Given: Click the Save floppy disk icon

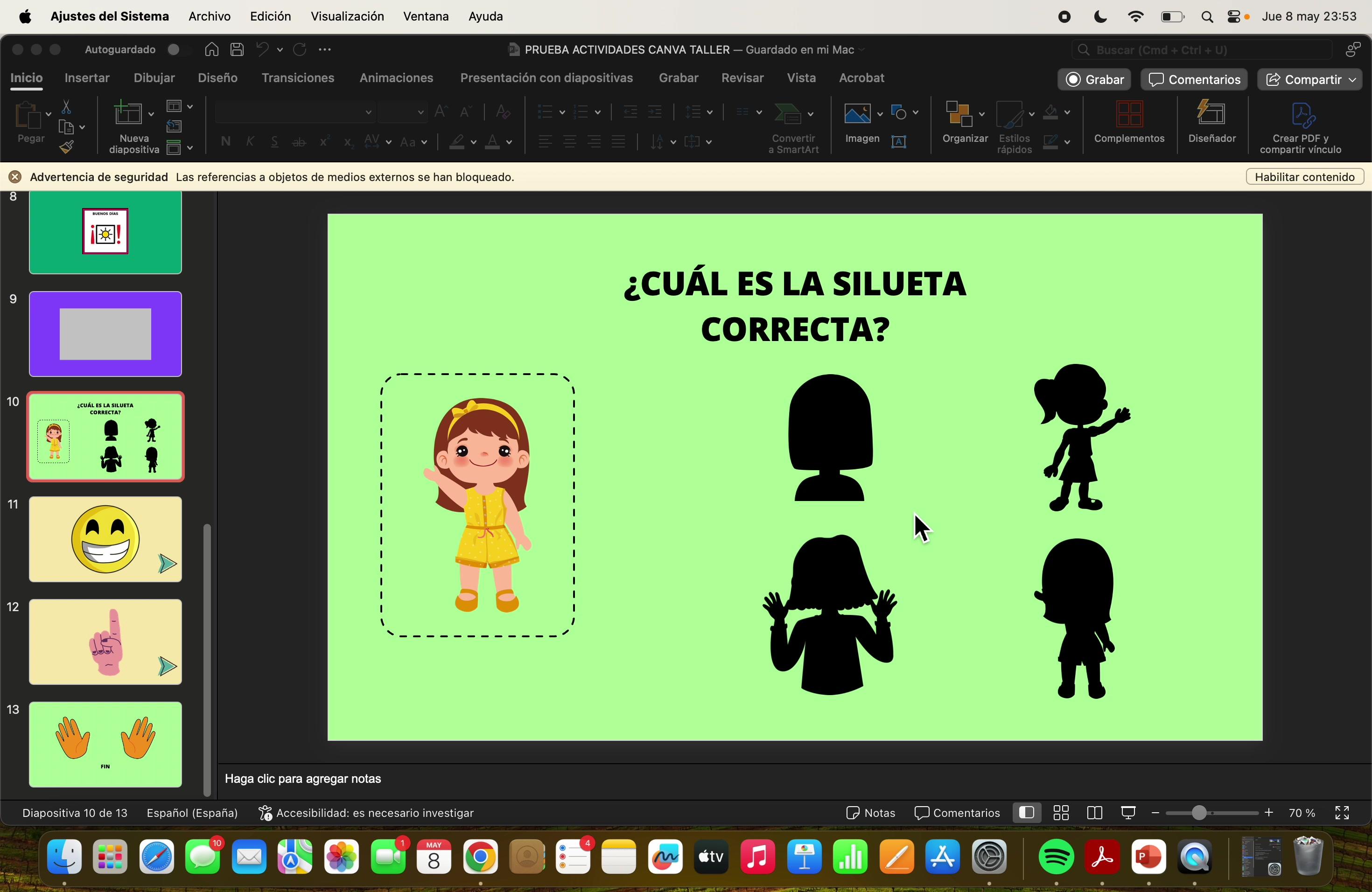Looking at the screenshot, I should coord(237,49).
